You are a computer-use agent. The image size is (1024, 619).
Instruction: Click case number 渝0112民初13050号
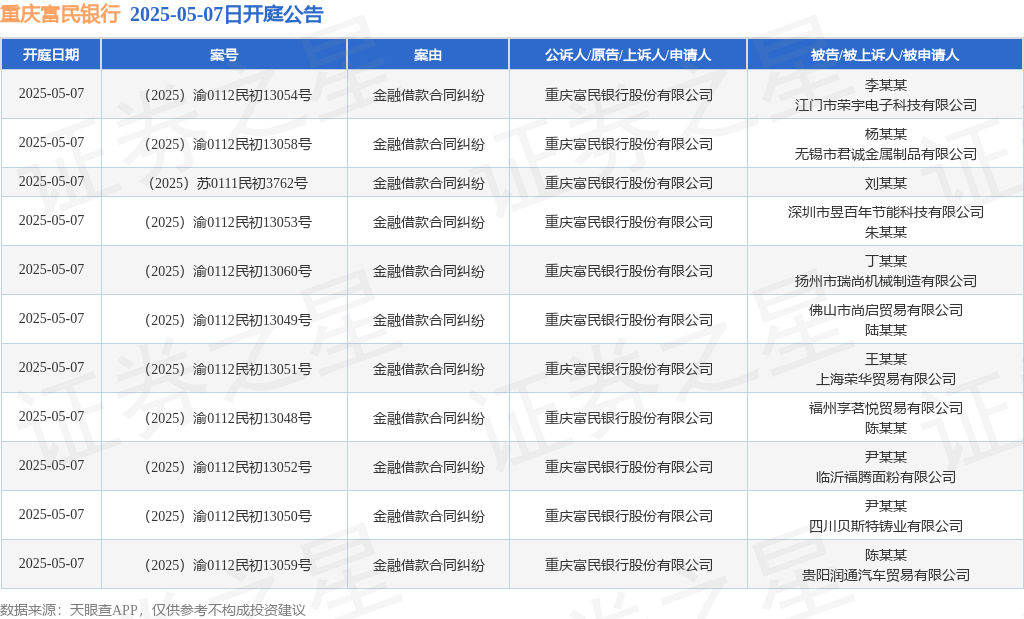pyautogui.click(x=228, y=516)
